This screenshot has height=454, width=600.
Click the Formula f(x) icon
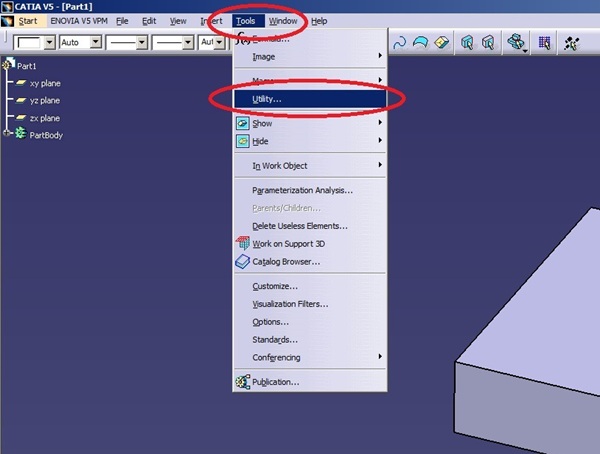pos(243,38)
